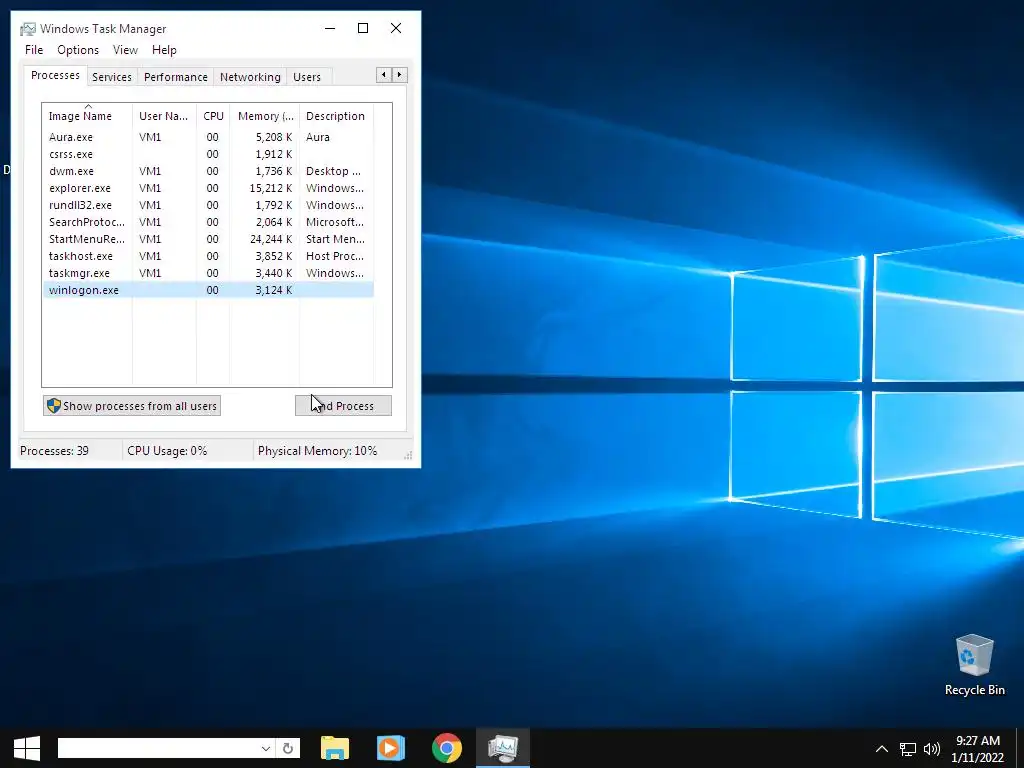Screen dimensions: 1024x768
Task: Click the Task Manager title bar icon
Action: [x=27, y=29]
